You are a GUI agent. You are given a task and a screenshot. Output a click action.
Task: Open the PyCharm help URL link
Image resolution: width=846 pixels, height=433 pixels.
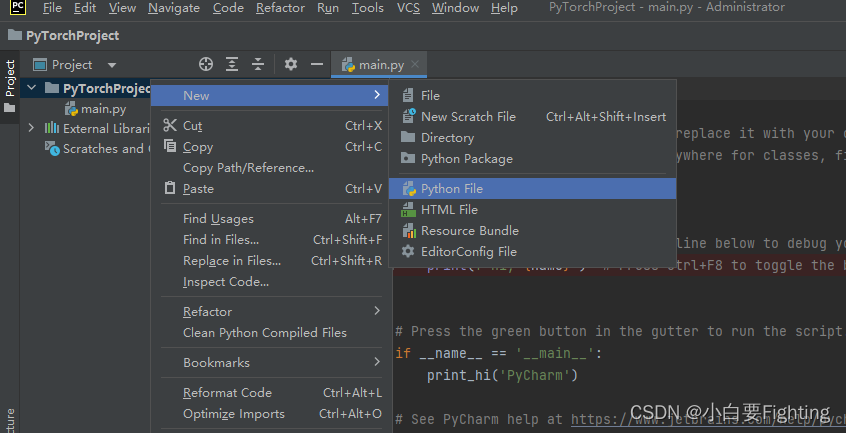[708, 419]
